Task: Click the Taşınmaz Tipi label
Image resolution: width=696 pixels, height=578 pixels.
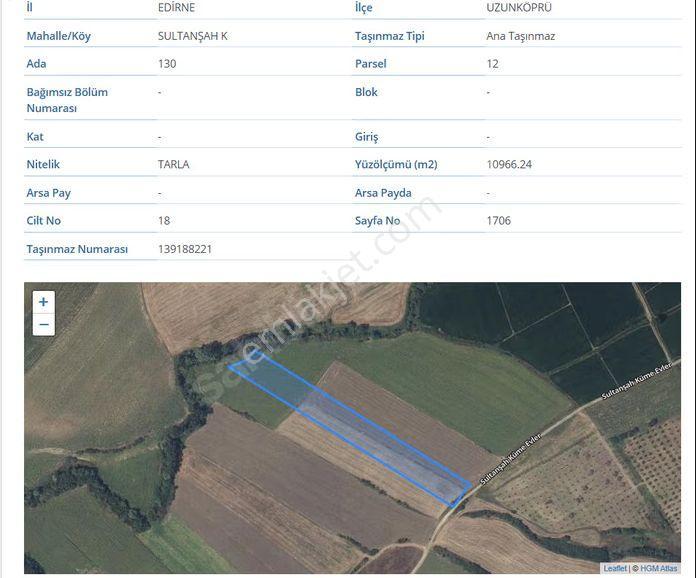Action: pos(389,36)
